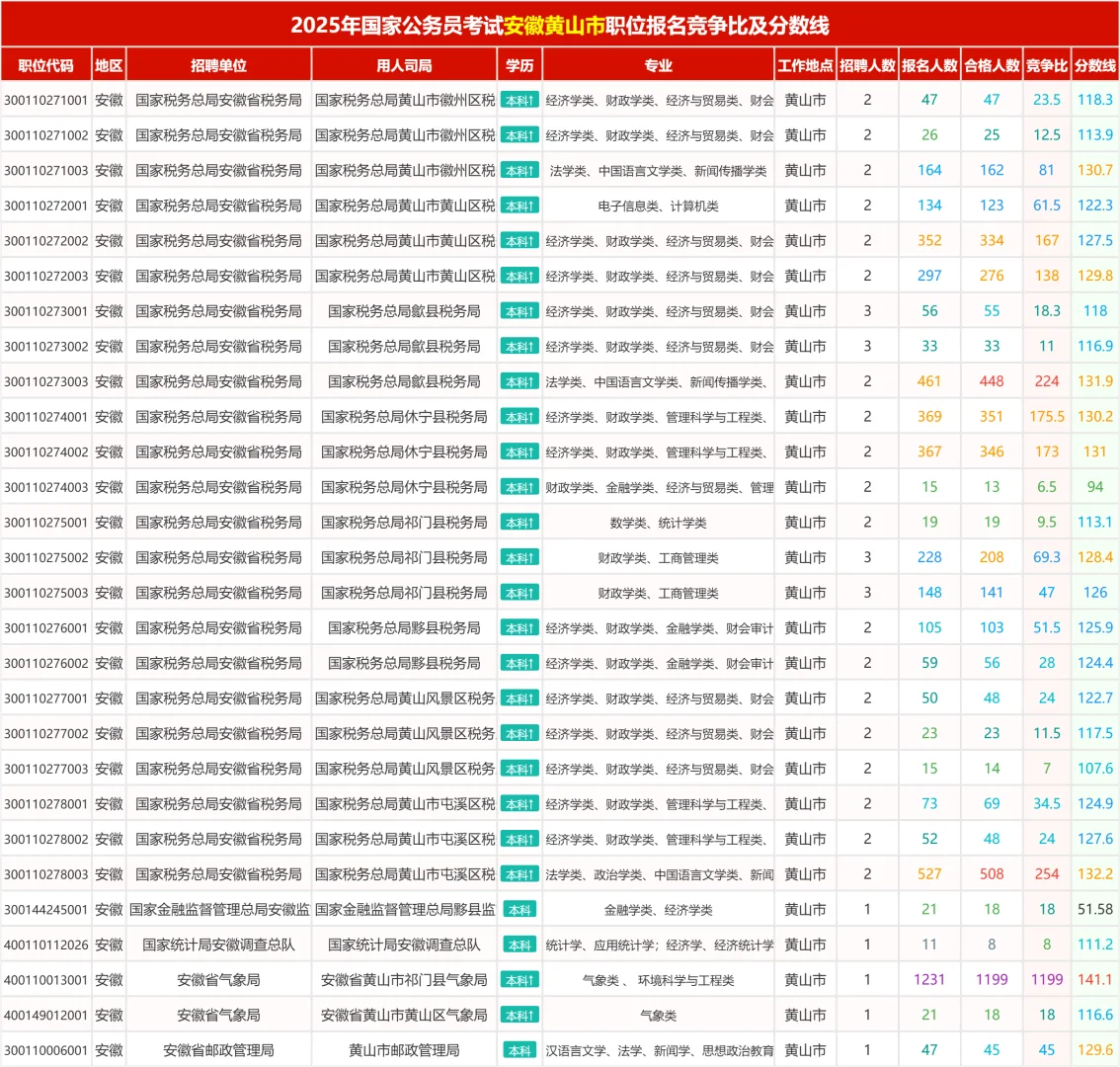Click the competition ratio 254
Image resolution: width=1120 pixels, height=1067 pixels.
[1047, 874]
